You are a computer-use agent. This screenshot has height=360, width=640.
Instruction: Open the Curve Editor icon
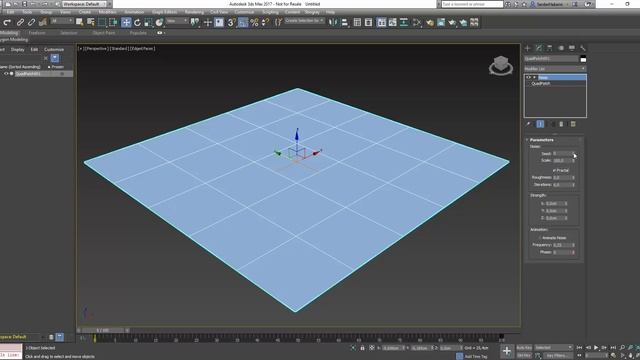click(392, 22)
